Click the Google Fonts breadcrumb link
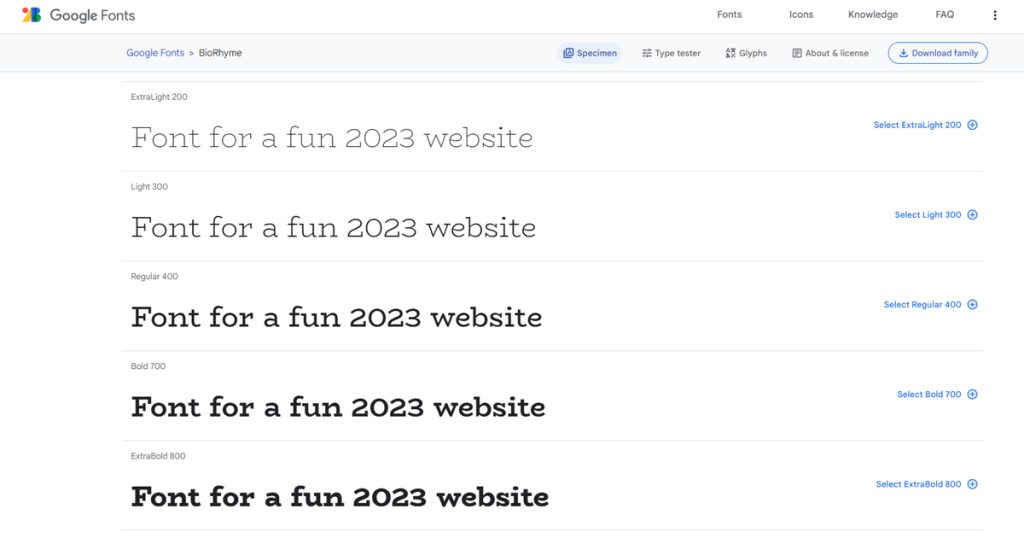Image resolution: width=1024 pixels, height=538 pixels. click(155, 53)
